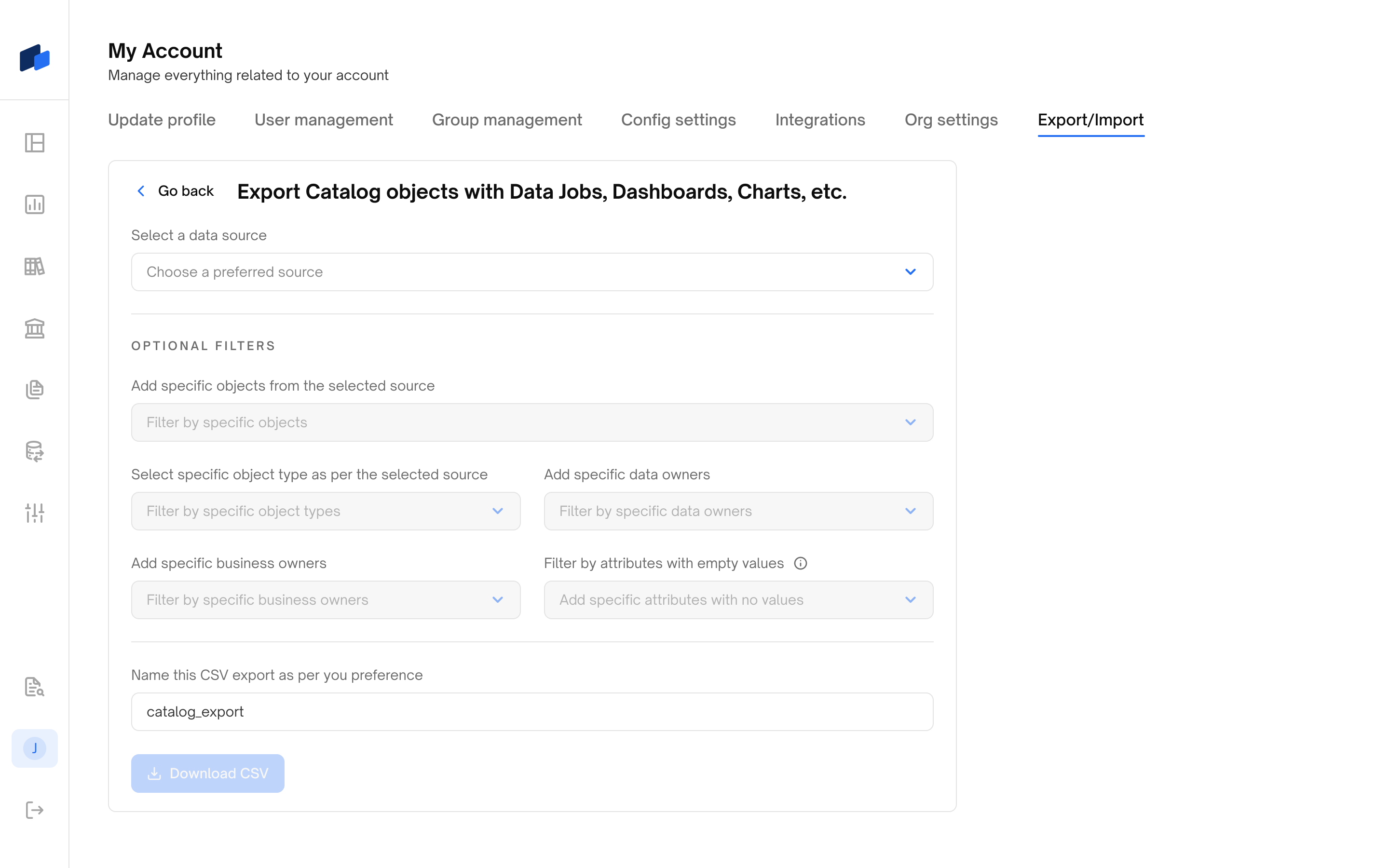Open the sliders settings sidebar icon
Image resolution: width=1389 pixels, height=868 pixels.
click(x=34, y=513)
